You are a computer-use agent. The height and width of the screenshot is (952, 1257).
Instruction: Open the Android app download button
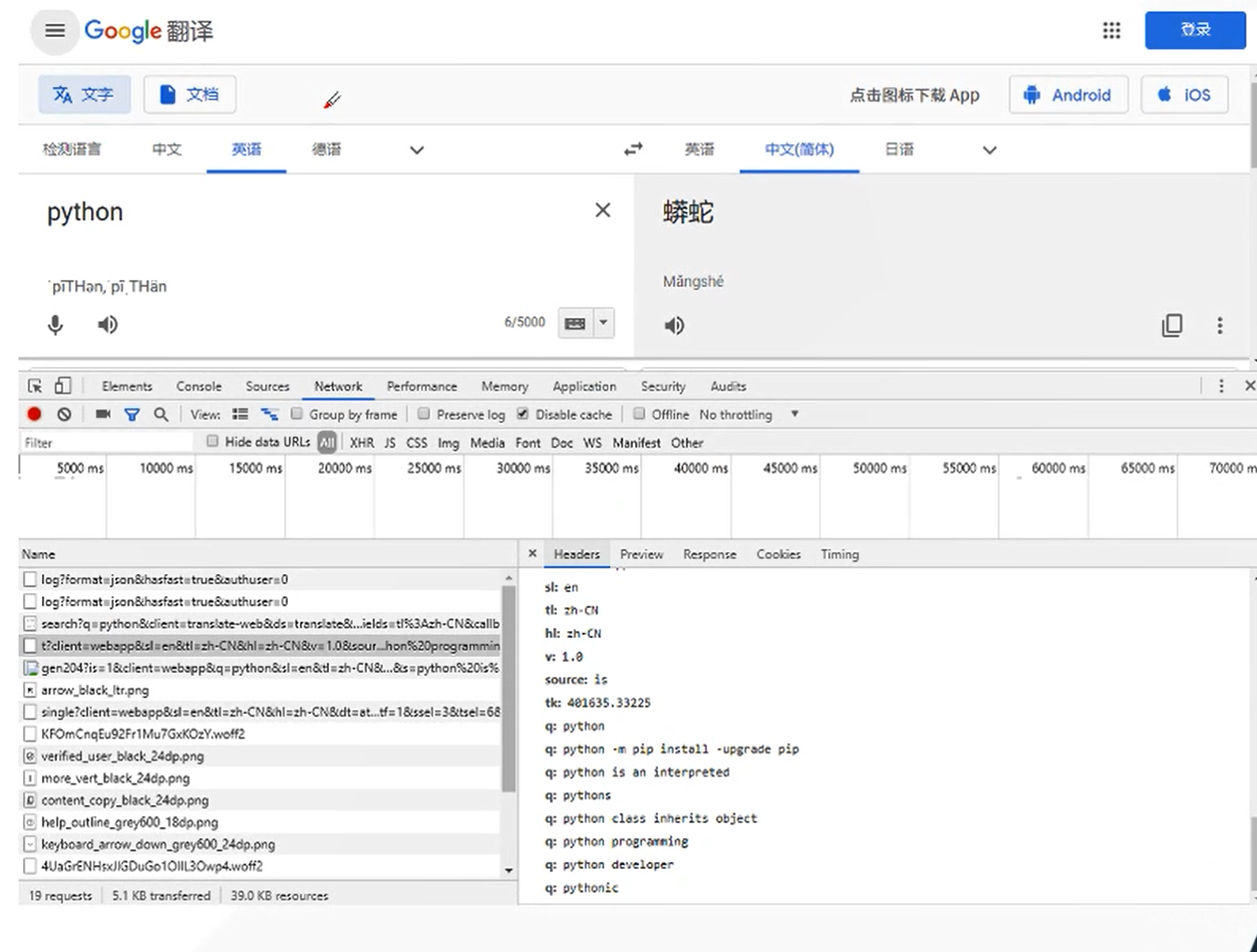tap(1069, 95)
